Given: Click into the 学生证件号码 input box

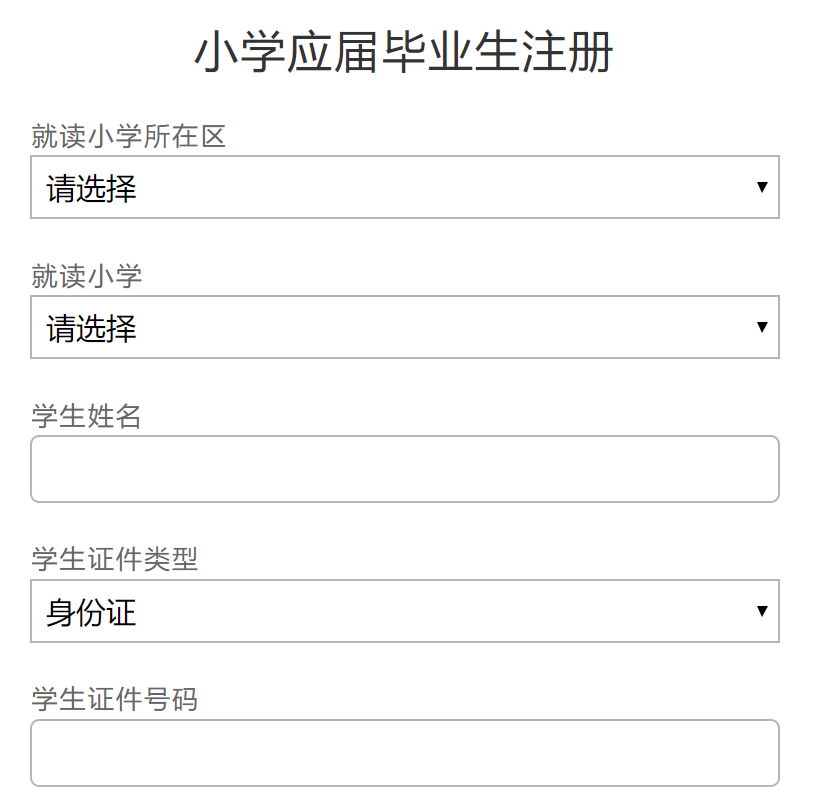Looking at the screenshot, I should point(404,753).
